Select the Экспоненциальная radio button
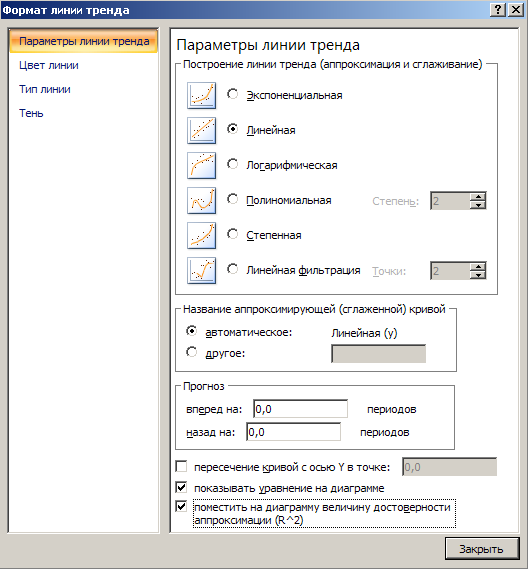The height and width of the screenshot is (569, 528). (x=233, y=94)
